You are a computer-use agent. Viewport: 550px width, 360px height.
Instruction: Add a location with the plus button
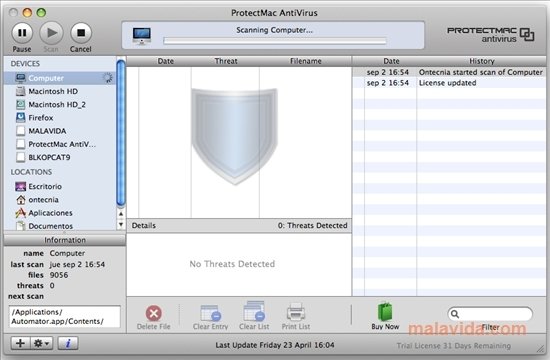click(x=20, y=343)
